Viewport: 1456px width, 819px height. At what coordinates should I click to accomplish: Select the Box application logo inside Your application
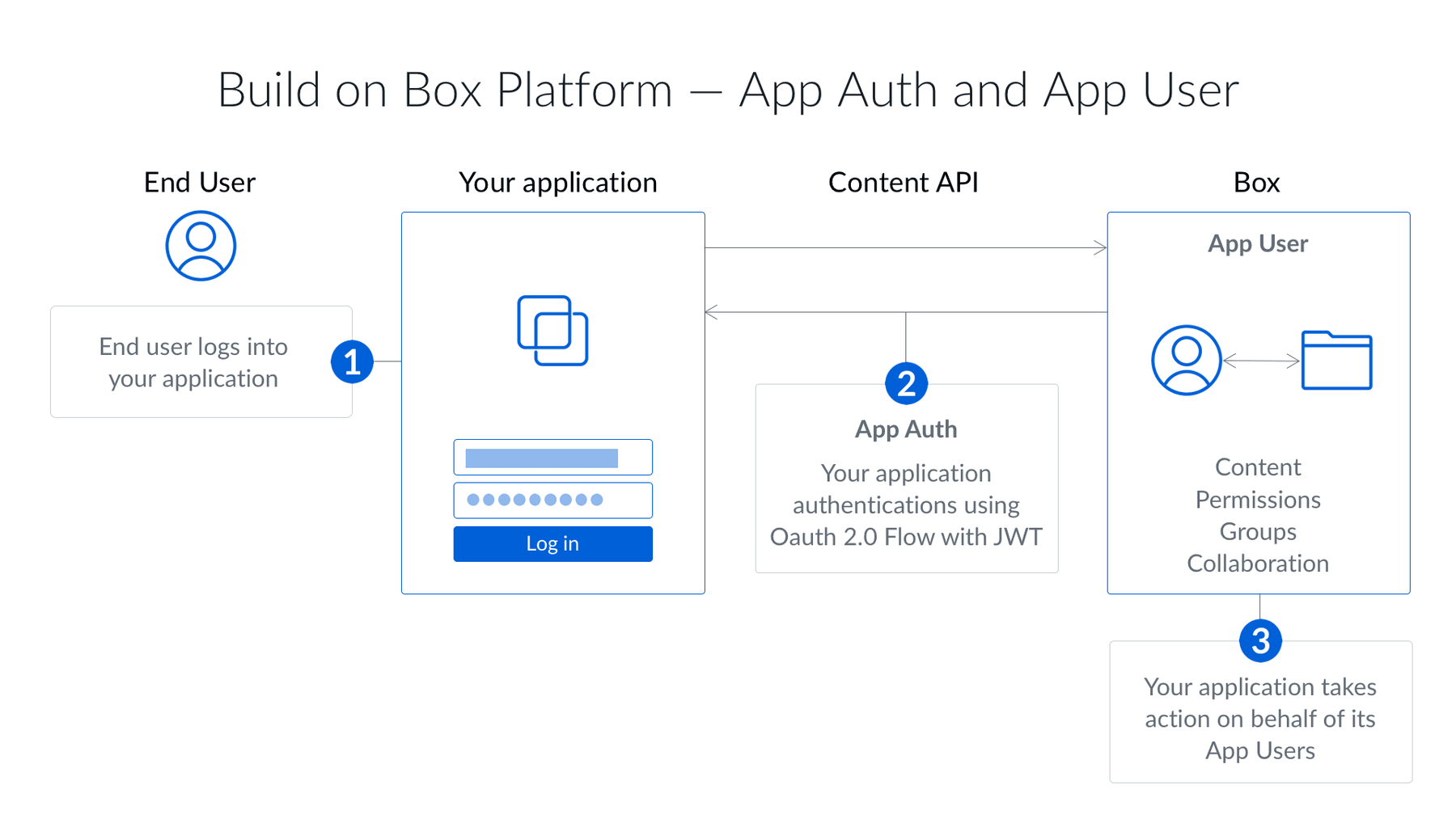552,329
